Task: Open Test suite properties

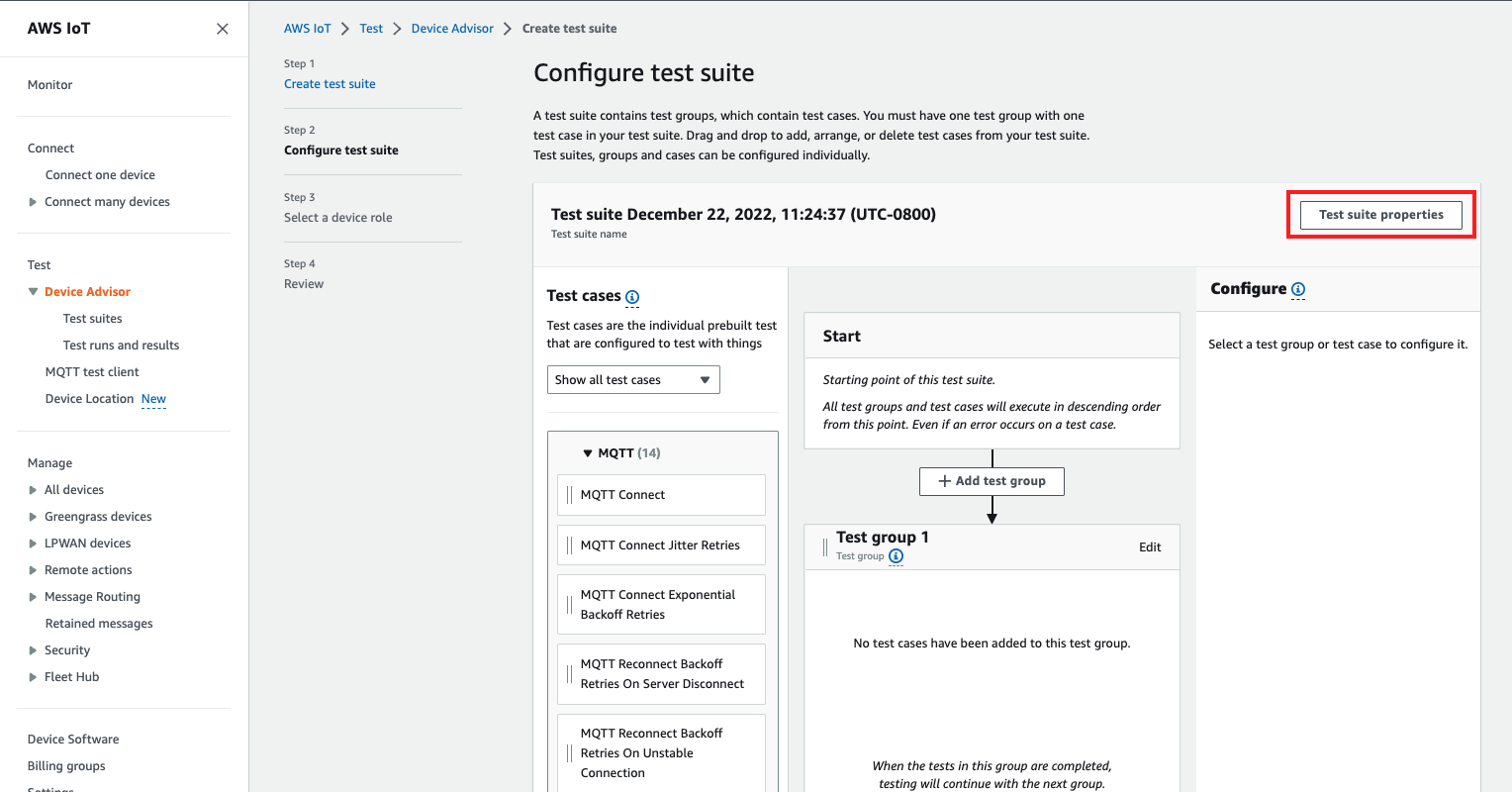Action: 1380,214
